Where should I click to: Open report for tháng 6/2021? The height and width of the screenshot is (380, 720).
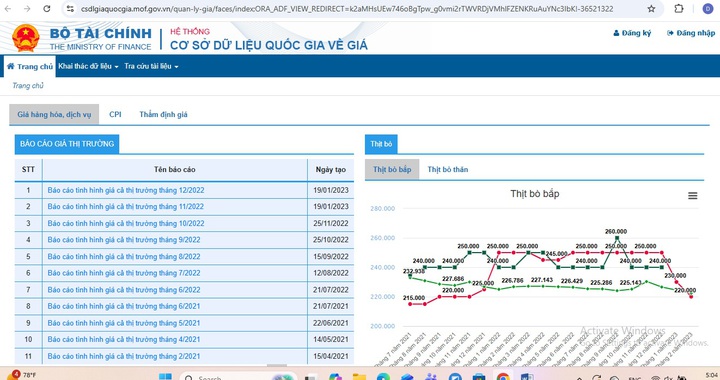point(124,307)
